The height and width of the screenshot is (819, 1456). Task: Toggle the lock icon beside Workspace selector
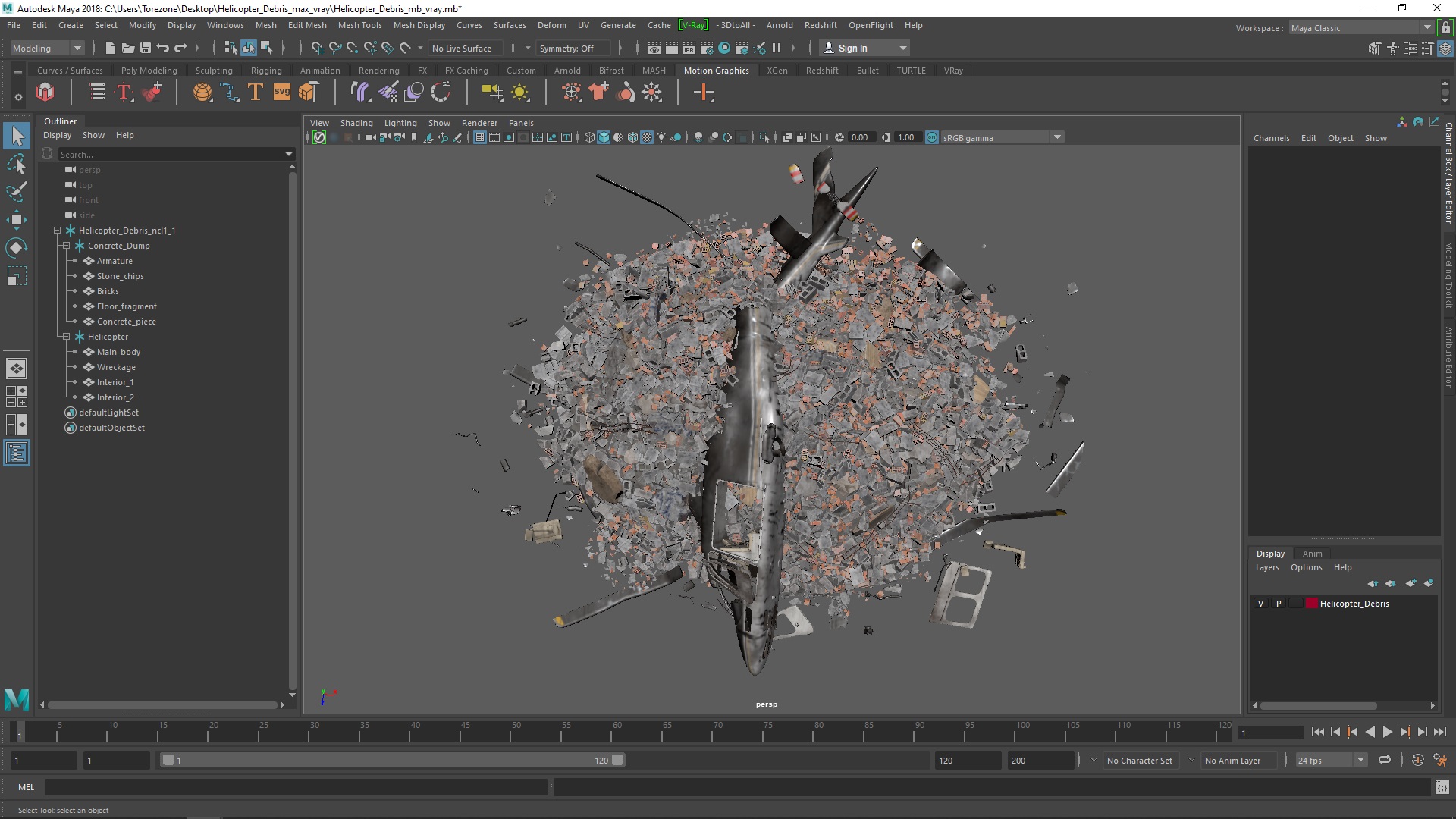point(1445,27)
